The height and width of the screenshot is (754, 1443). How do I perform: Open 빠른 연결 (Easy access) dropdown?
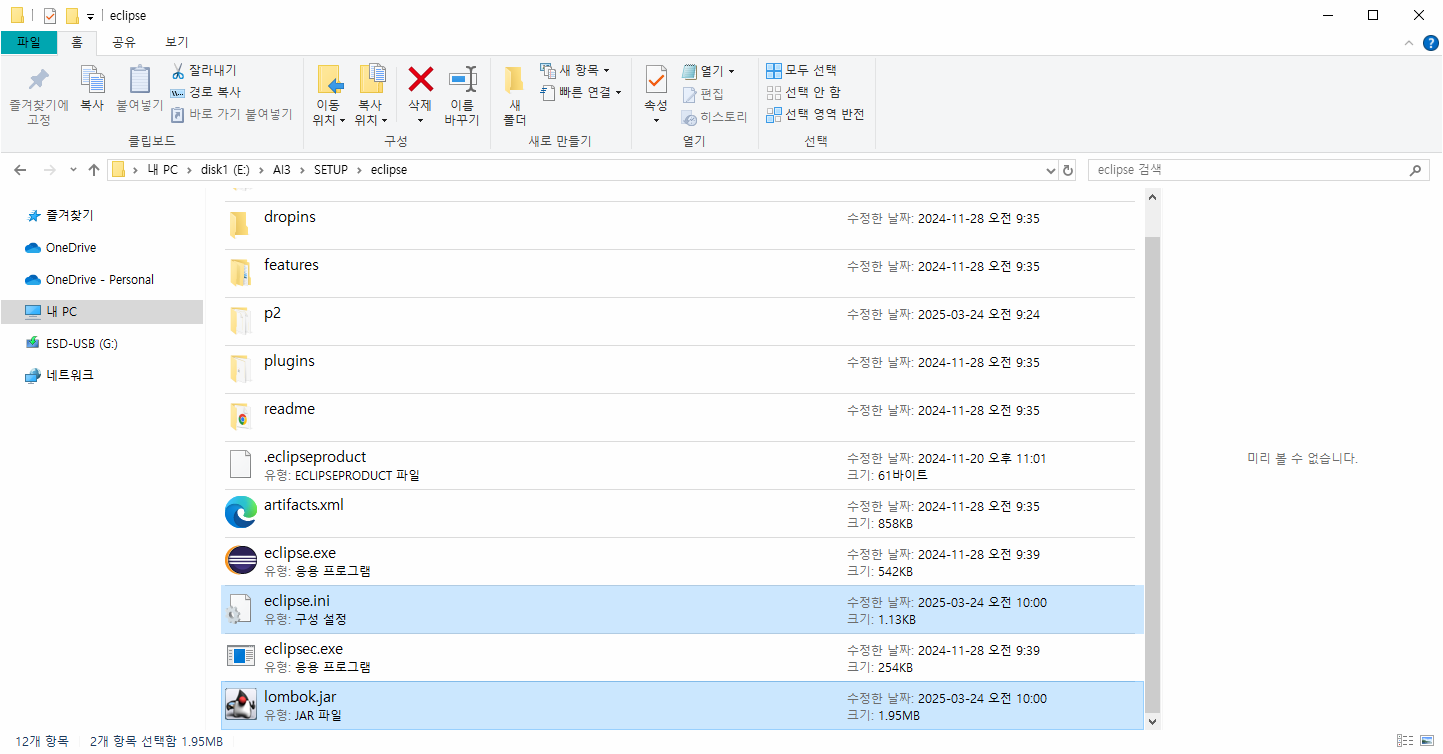coord(581,92)
